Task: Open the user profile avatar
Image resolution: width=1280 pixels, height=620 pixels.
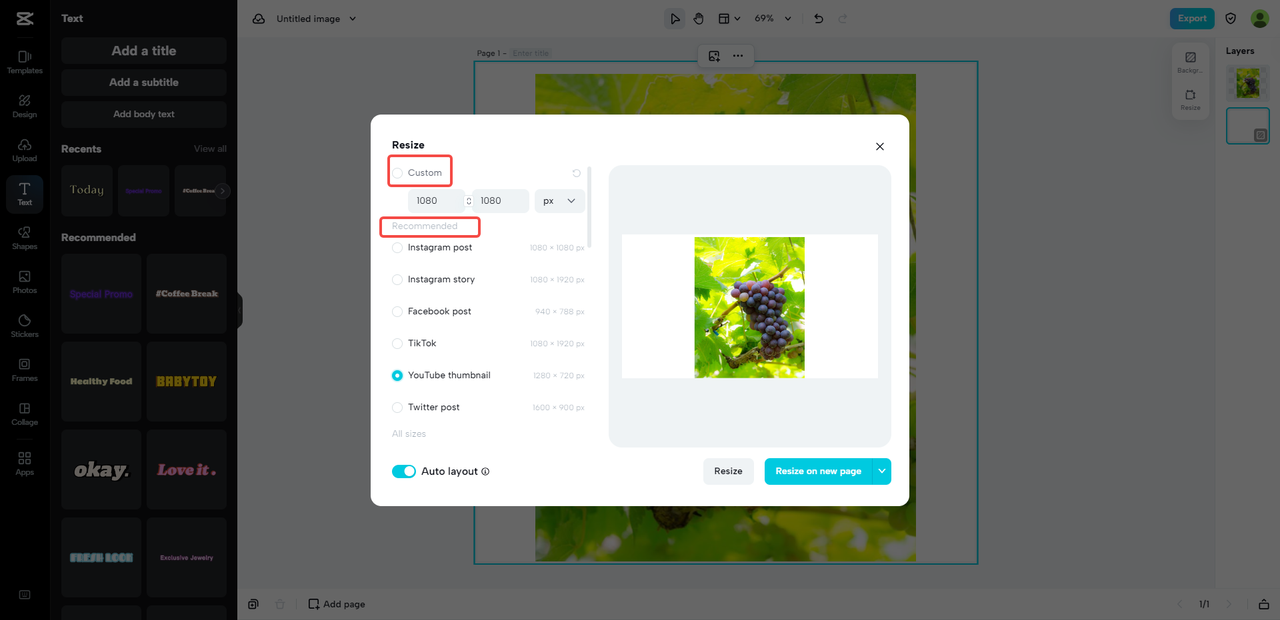Action: click(x=1259, y=18)
